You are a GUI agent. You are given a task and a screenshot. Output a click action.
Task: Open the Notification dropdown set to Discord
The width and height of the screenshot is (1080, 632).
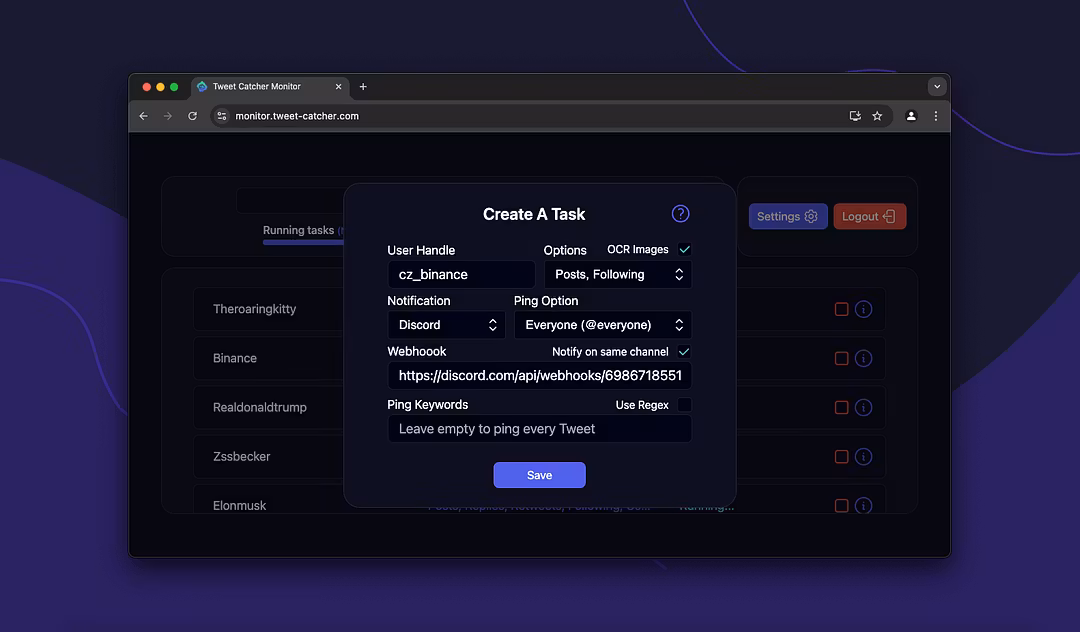[446, 325]
